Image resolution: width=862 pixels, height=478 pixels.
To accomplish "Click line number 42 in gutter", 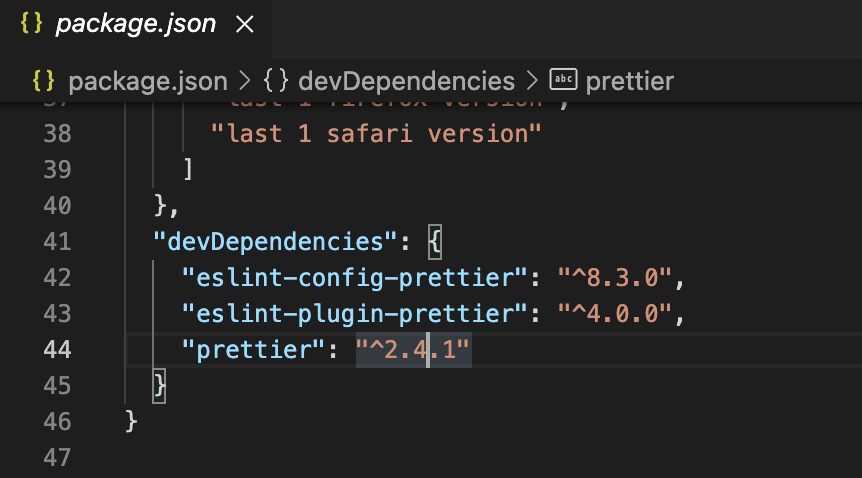I will pos(57,278).
